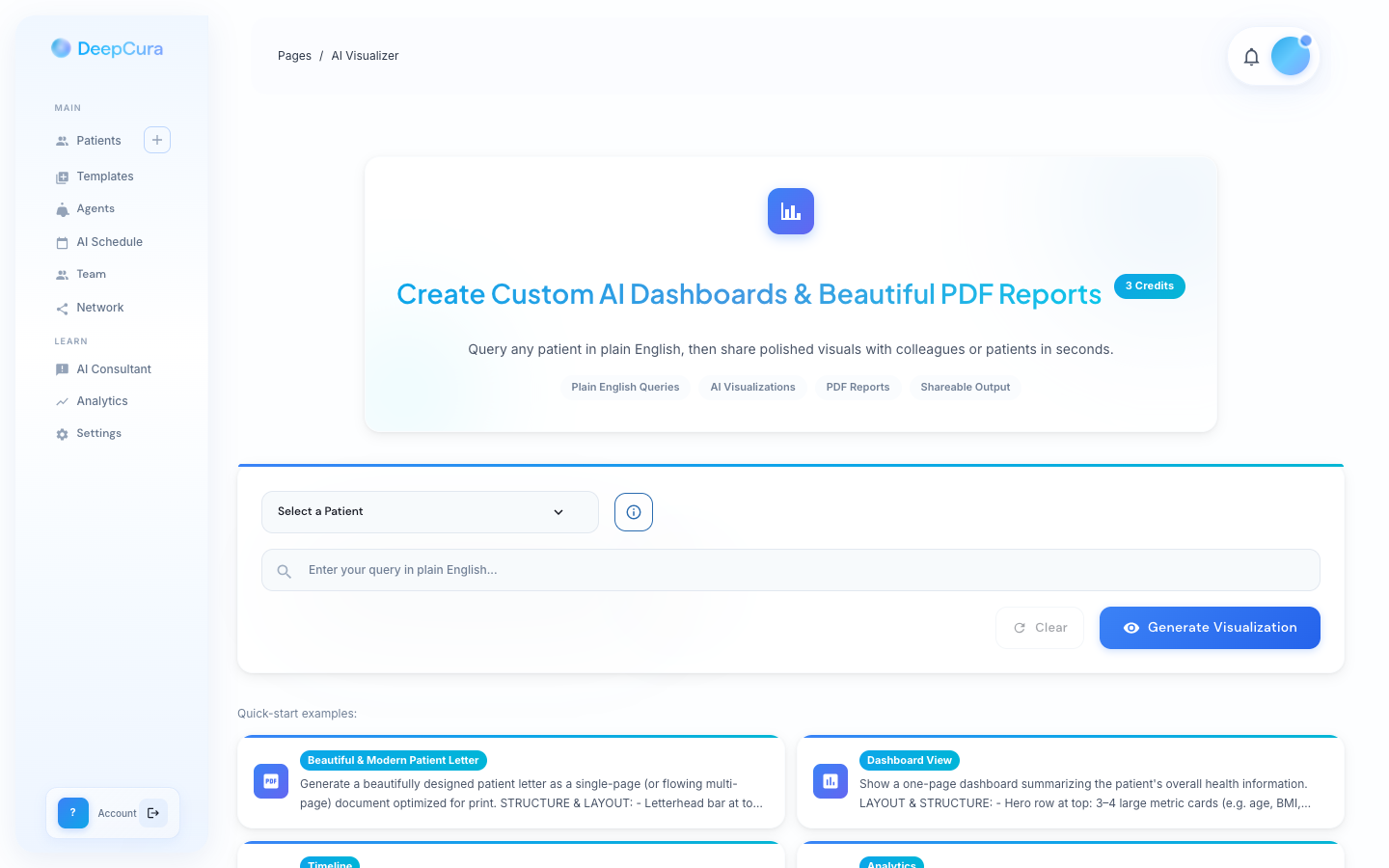Screen dimensions: 1389x868
Task: Click the info icon beside patient selector
Action: coord(634,512)
